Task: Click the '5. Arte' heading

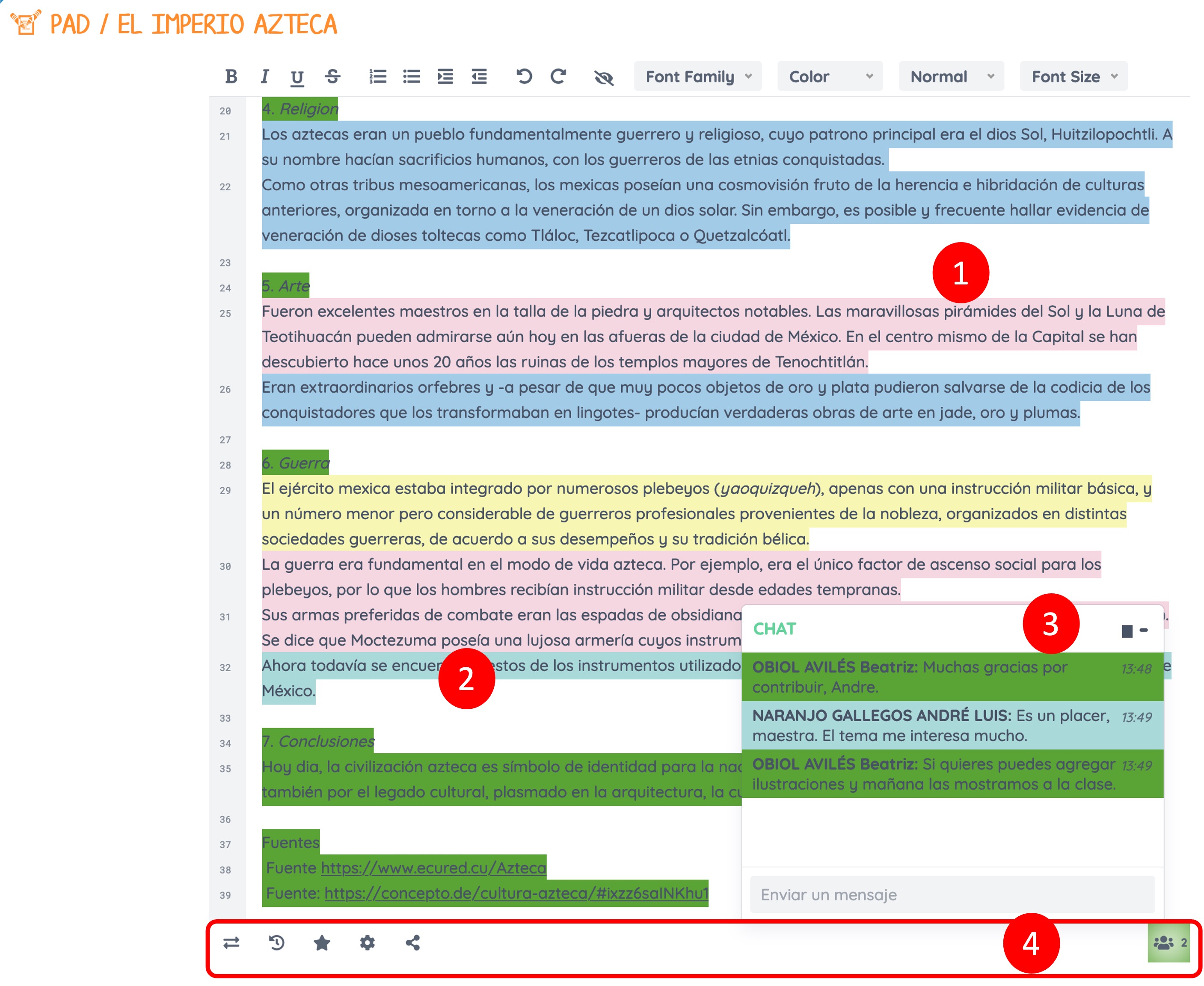Action: (x=286, y=286)
